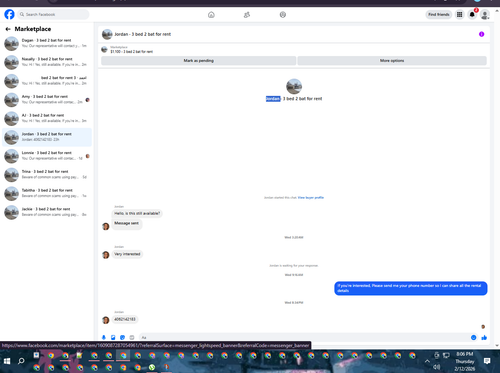The image size is (500, 373).
Task: Open the $1,100 listing link in header
Action: coord(131,52)
